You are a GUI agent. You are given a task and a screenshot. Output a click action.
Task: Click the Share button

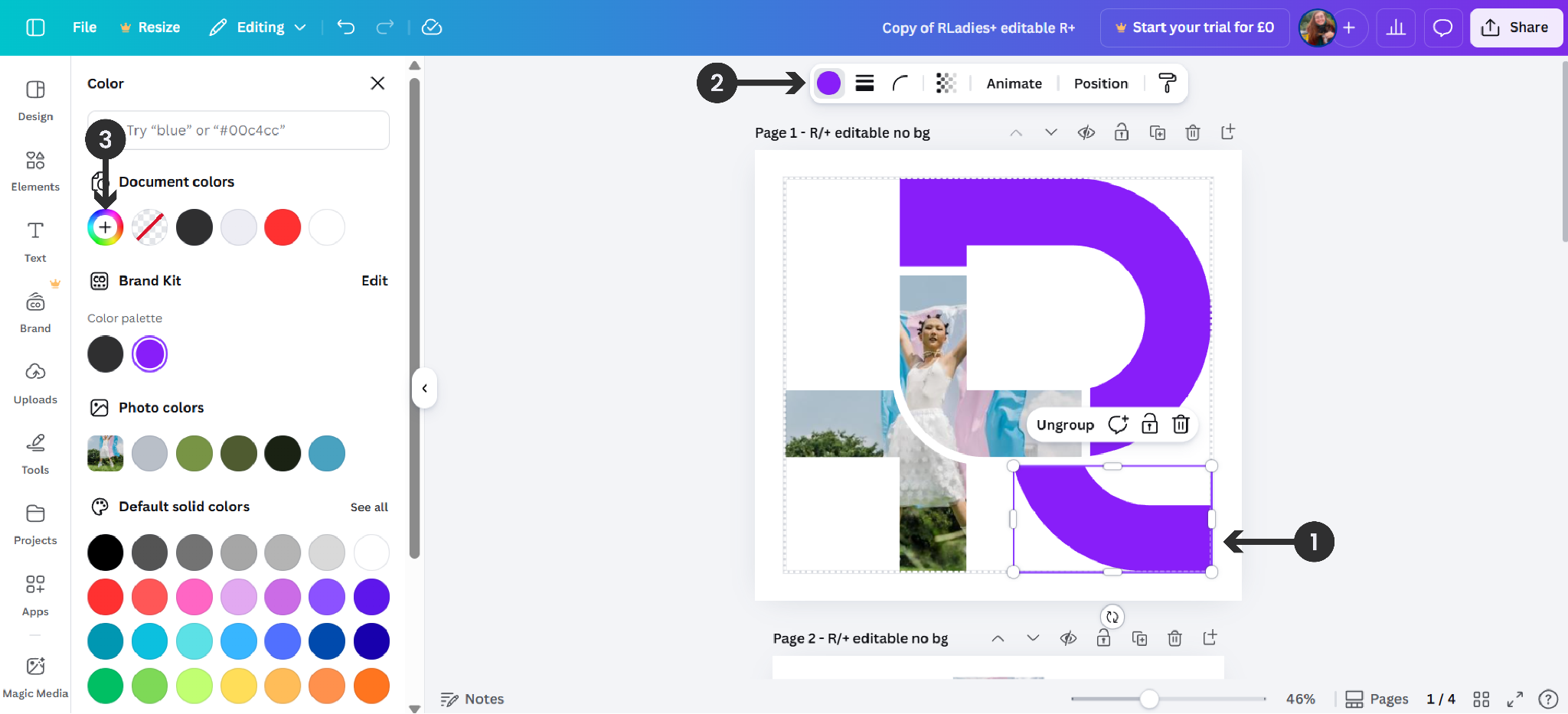[1516, 28]
